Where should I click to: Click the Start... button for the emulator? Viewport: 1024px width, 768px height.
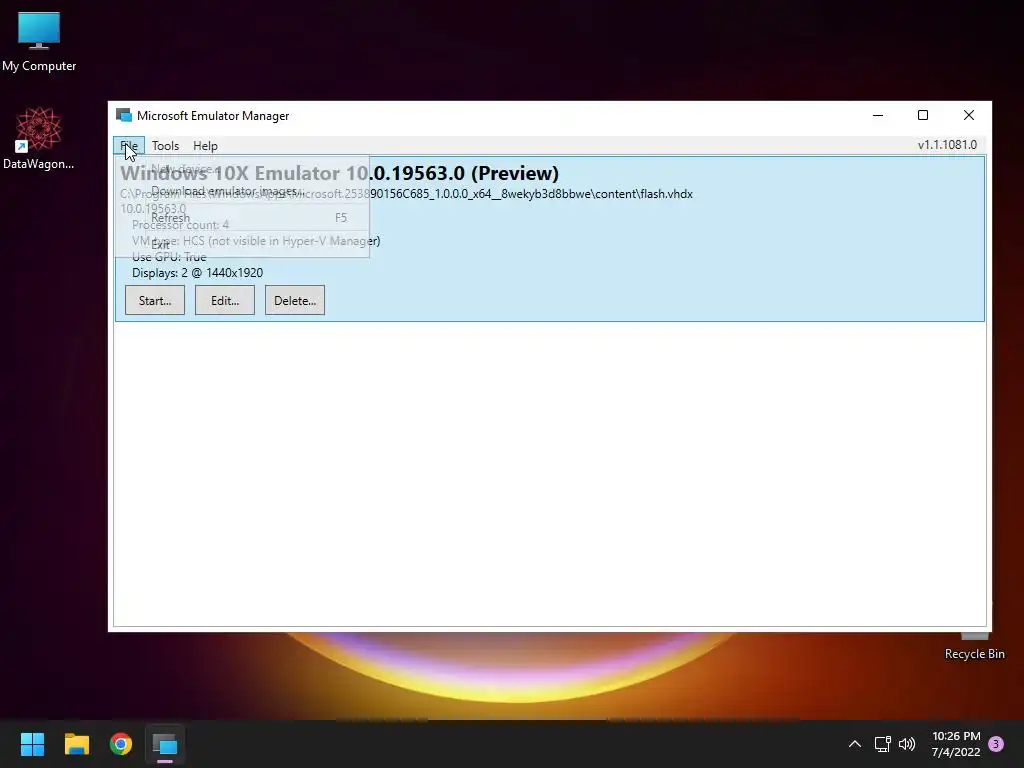click(155, 300)
